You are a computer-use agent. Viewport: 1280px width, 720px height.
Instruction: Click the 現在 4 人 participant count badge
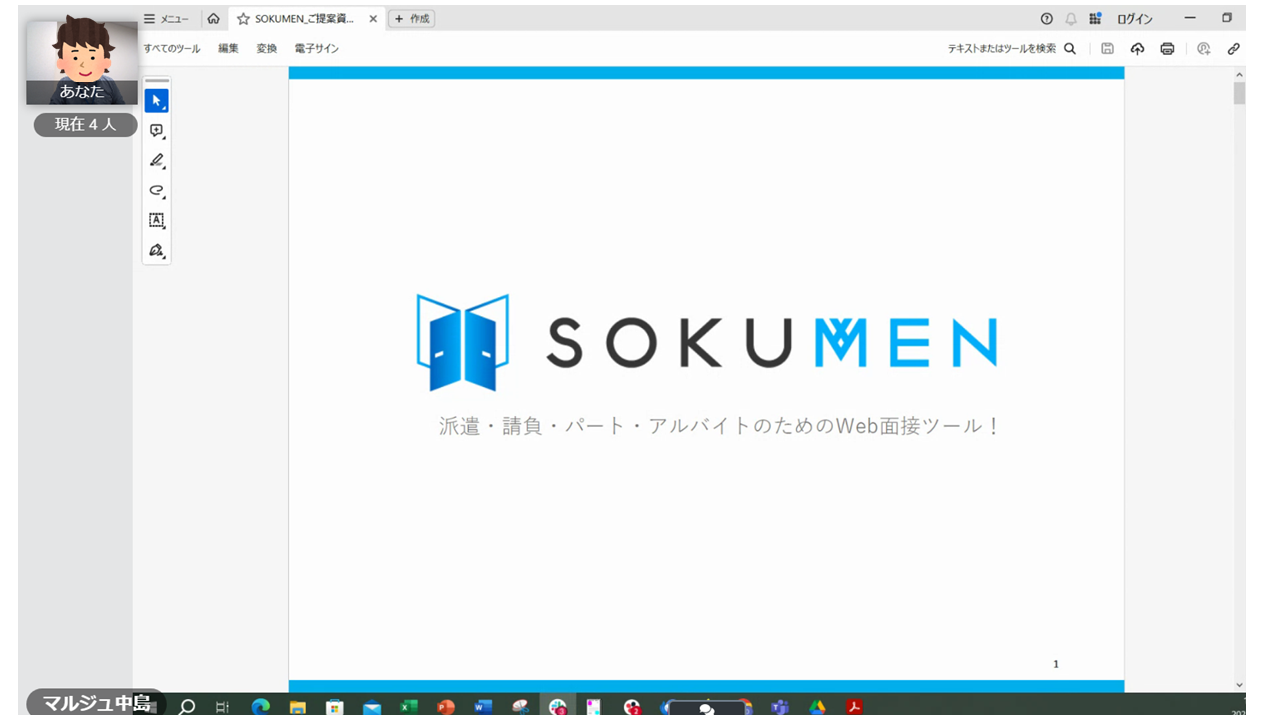(x=85, y=125)
